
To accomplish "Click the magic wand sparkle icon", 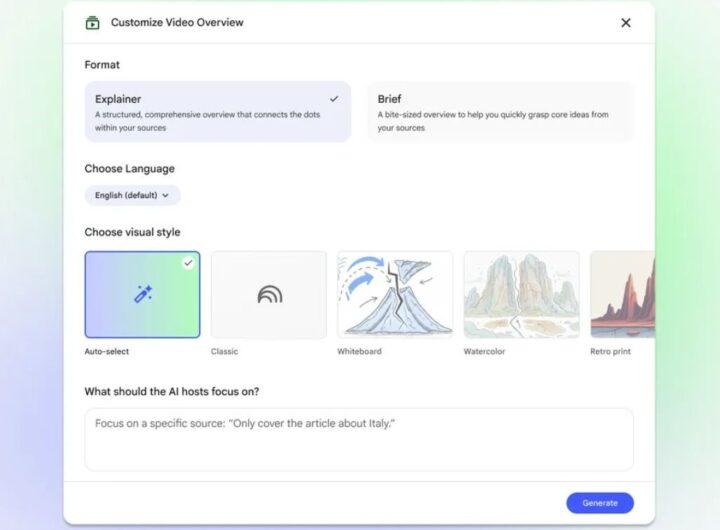I will pos(143,294).
